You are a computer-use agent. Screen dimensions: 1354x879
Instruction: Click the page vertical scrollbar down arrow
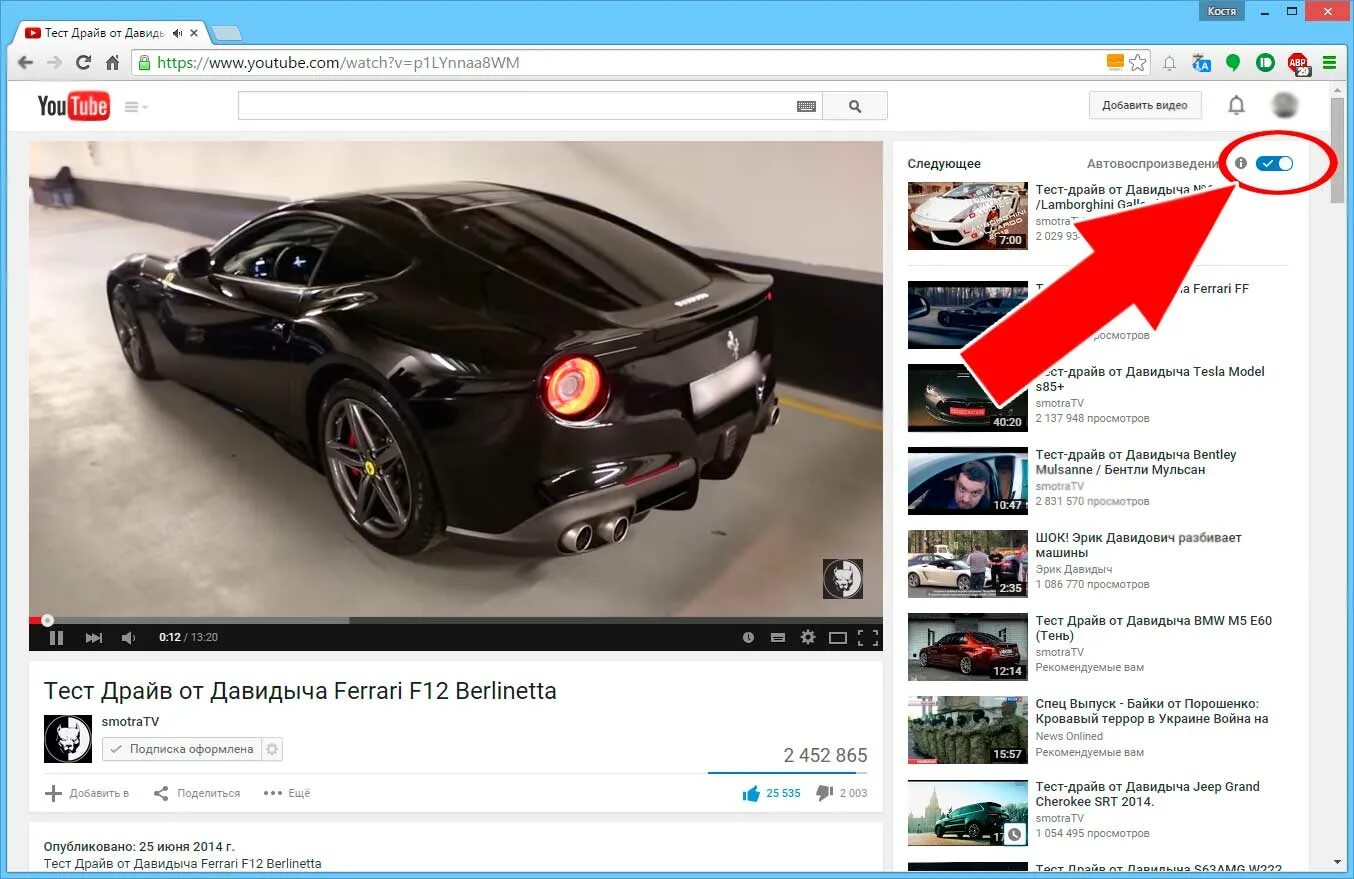pyautogui.click(x=1338, y=862)
